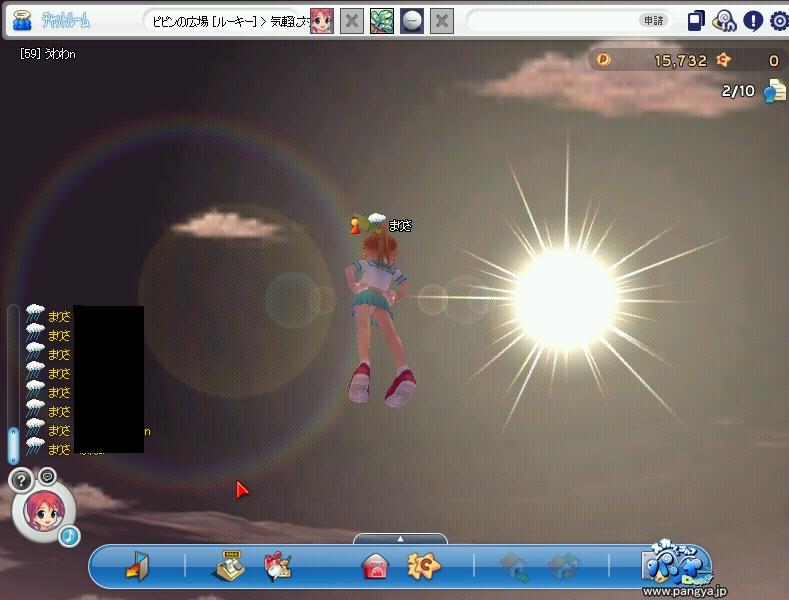Screen dimensions: 789x600
Task: Click the red-haired character avatar portrait
Action: coord(44,511)
